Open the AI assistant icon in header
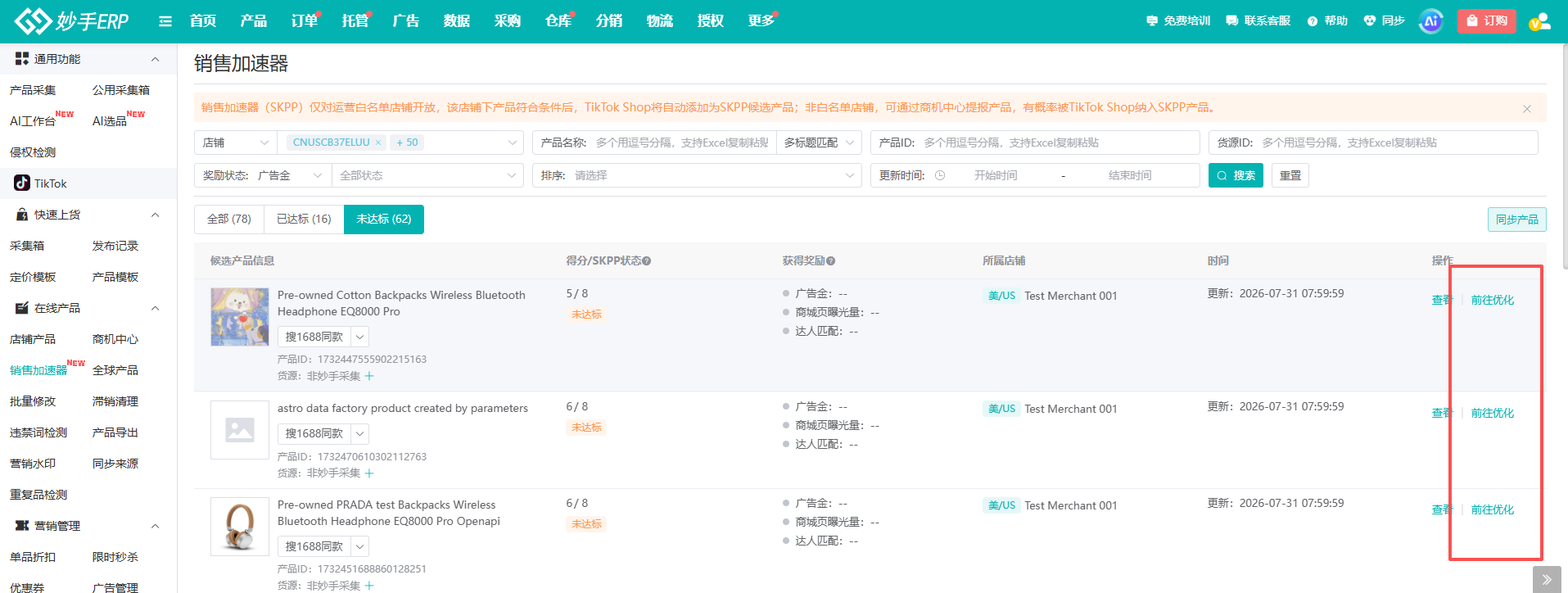 click(x=1431, y=21)
